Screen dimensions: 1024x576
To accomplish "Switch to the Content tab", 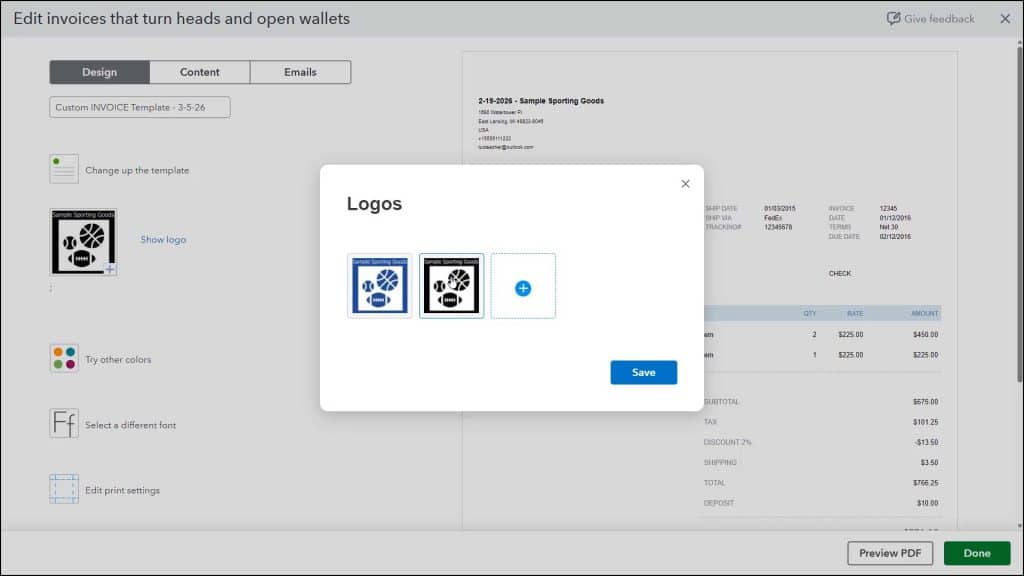I will click(200, 71).
